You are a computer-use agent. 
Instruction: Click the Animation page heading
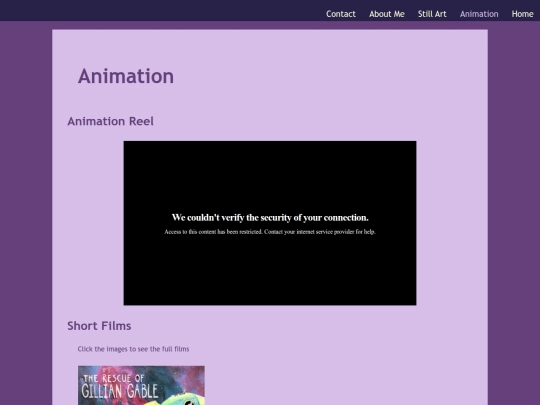pyautogui.click(x=126, y=76)
